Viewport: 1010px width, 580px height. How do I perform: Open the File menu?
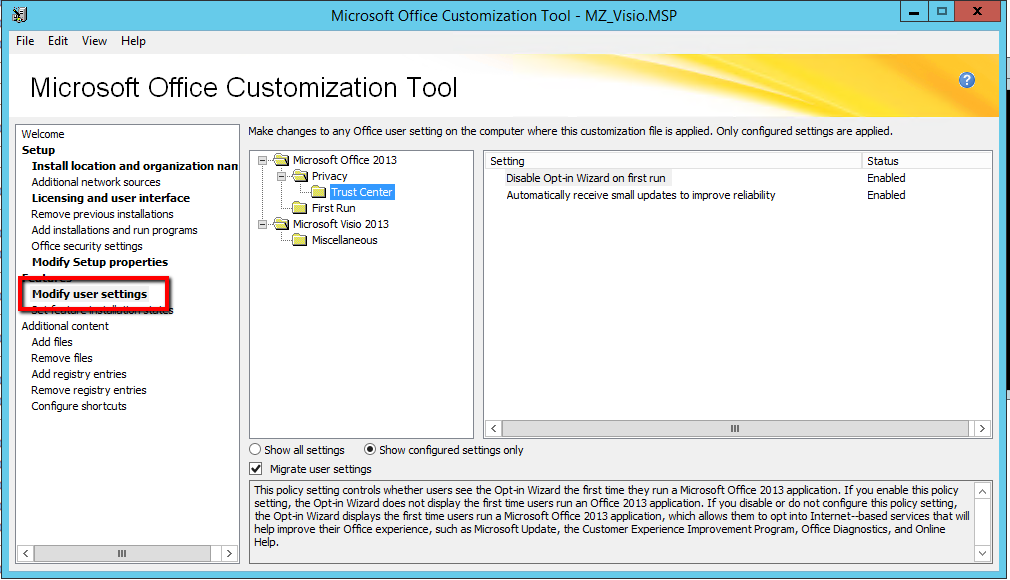click(25, 41)
